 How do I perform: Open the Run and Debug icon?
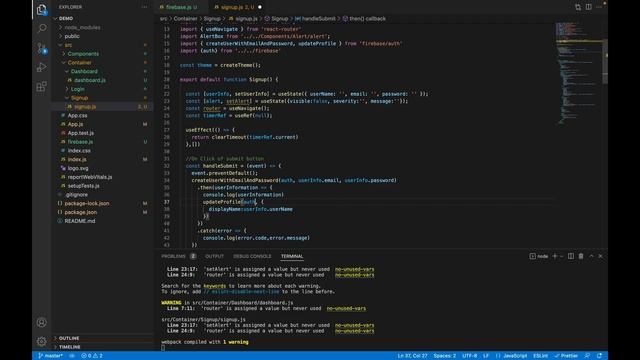[x=42, y=67]
